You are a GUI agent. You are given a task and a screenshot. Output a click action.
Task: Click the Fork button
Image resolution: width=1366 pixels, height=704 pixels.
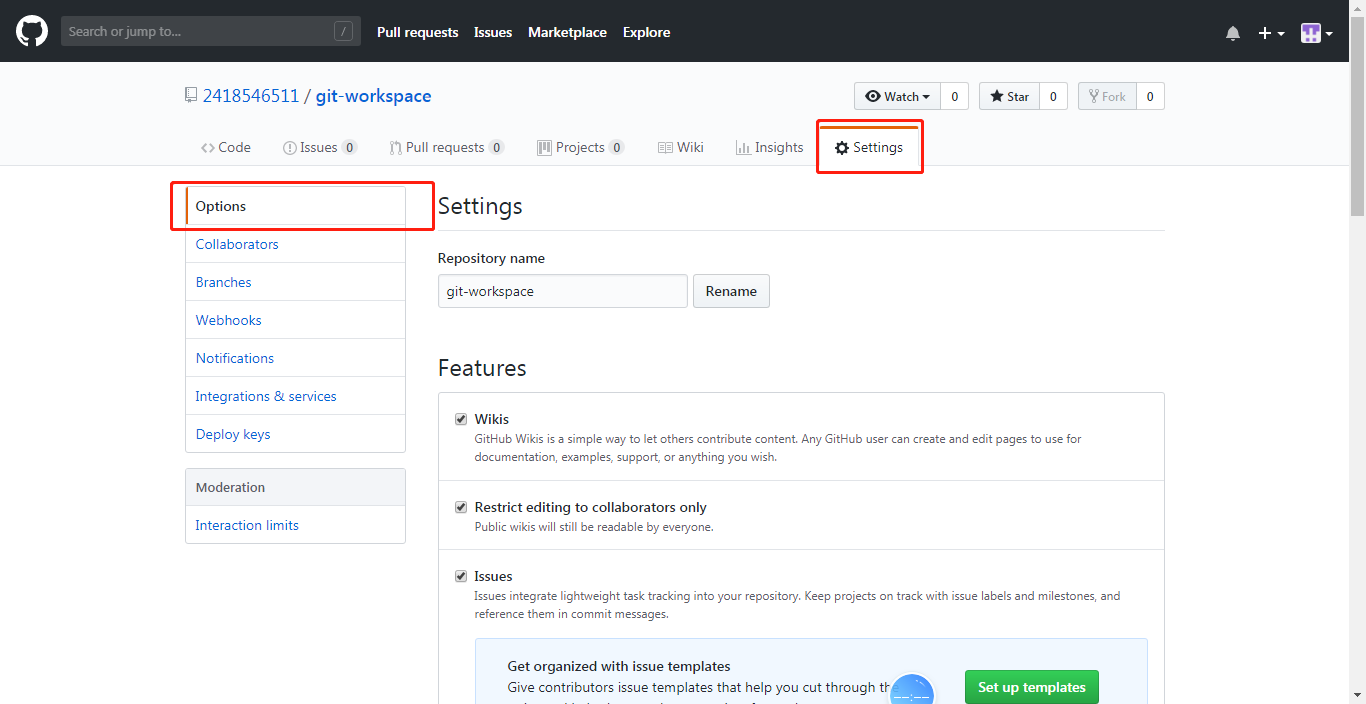click(x=1107, y=96)
